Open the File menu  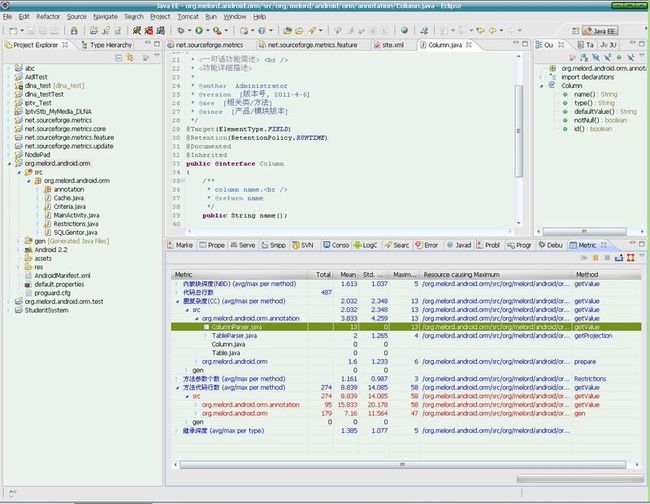coord(7,17)
